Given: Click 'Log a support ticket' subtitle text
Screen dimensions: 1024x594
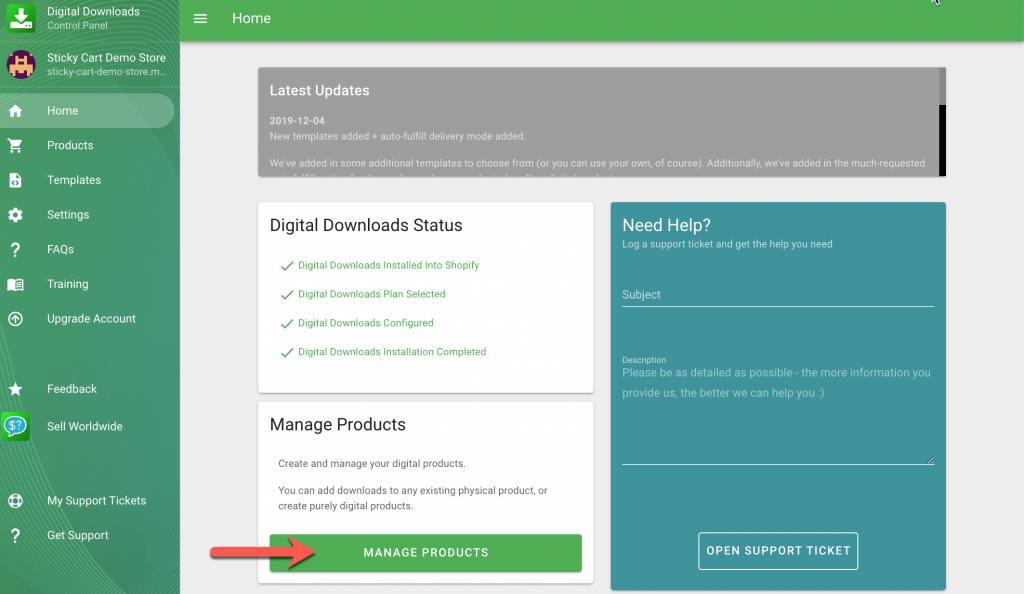Looking at the screenshot, I should 727,244.
